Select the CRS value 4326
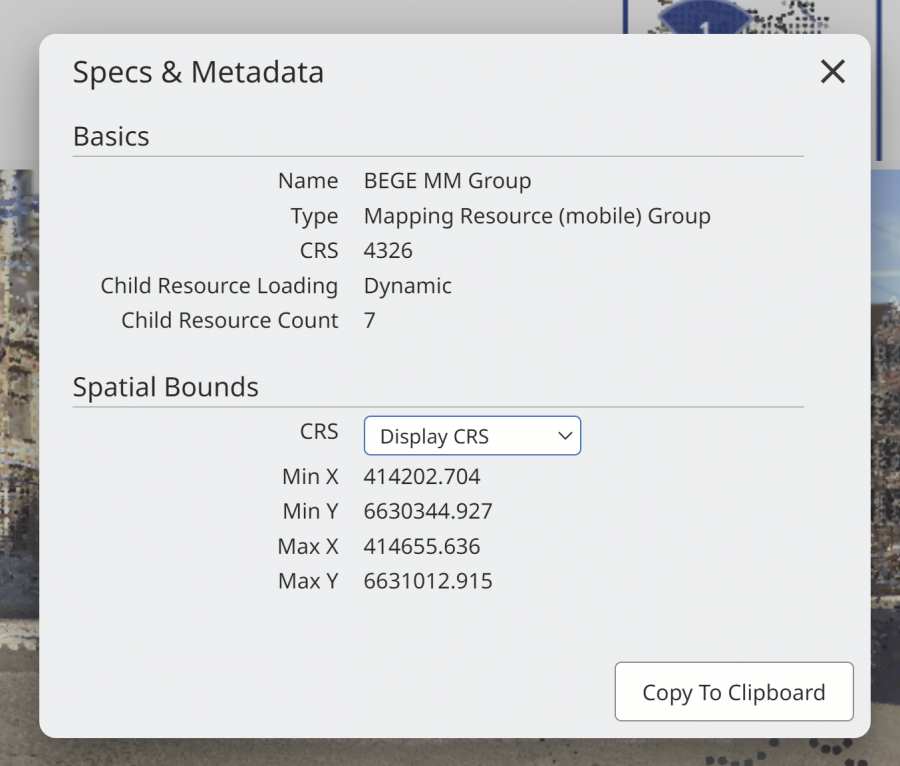 (388, 251)
